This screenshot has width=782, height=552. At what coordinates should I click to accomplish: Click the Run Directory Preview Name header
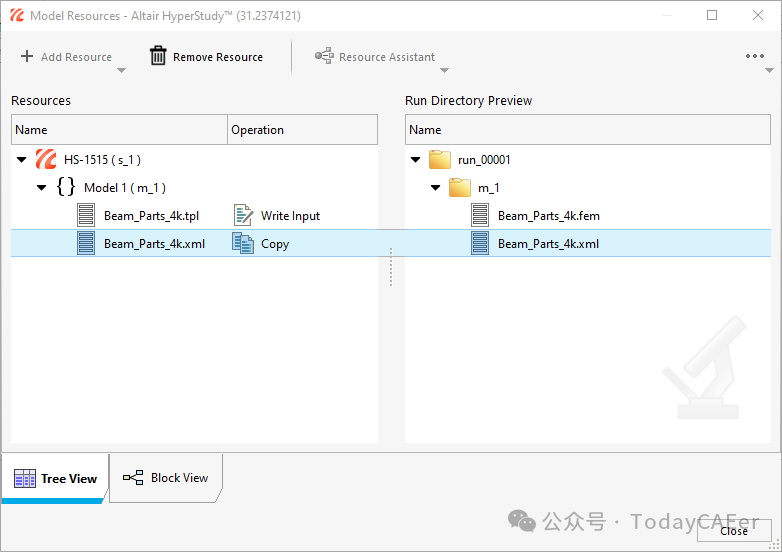[x=588, y=130]
